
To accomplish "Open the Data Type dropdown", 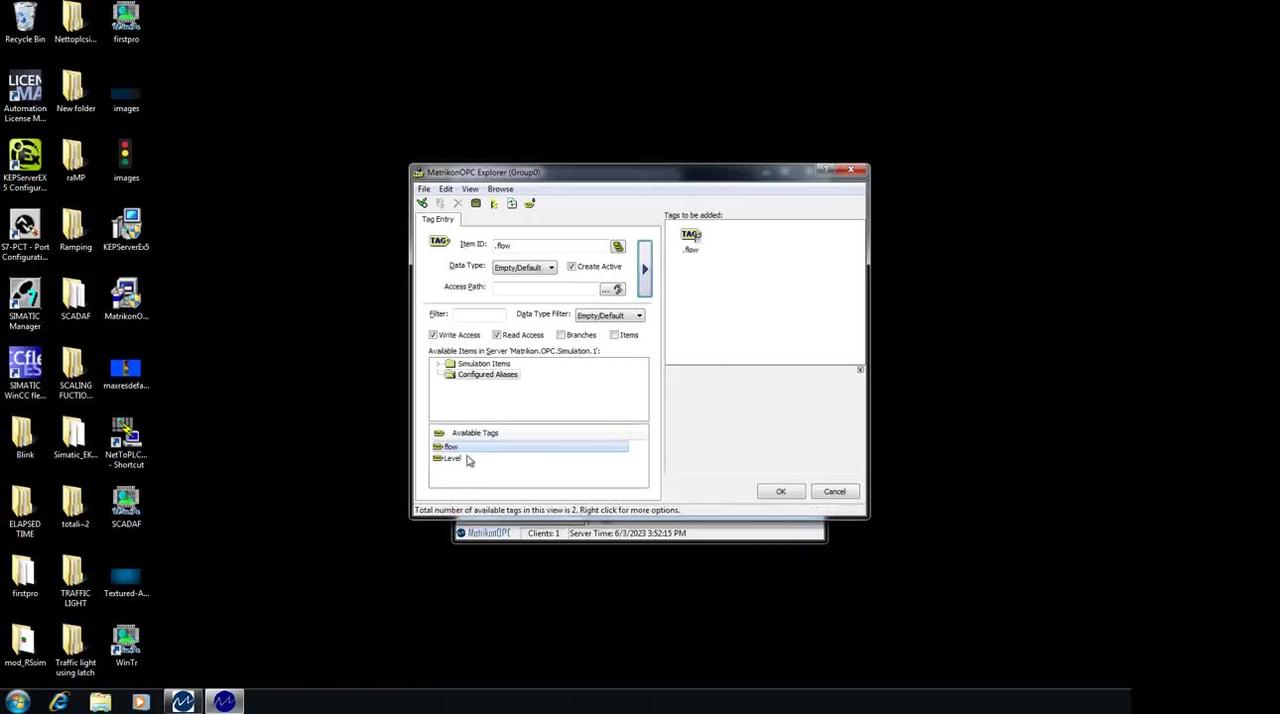I will click(x=550, y=267).
